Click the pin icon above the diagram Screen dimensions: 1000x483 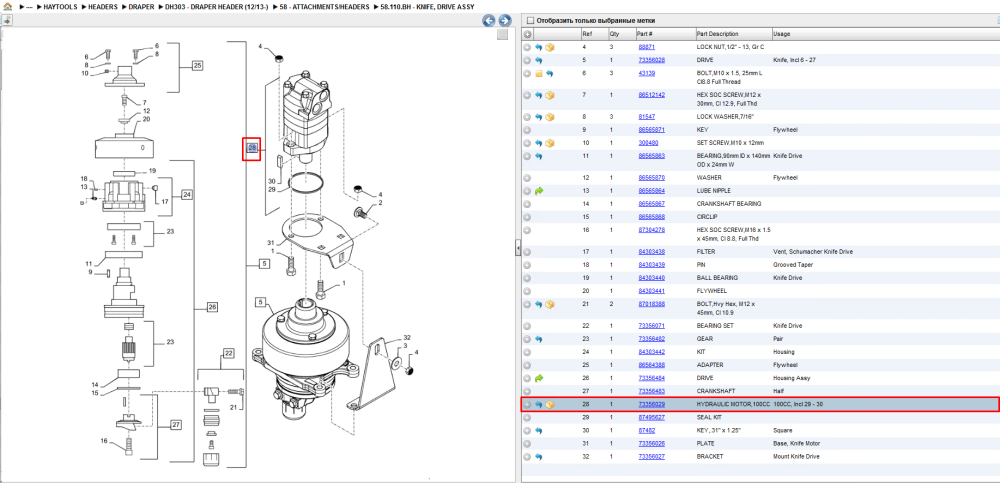click(7, 20)
